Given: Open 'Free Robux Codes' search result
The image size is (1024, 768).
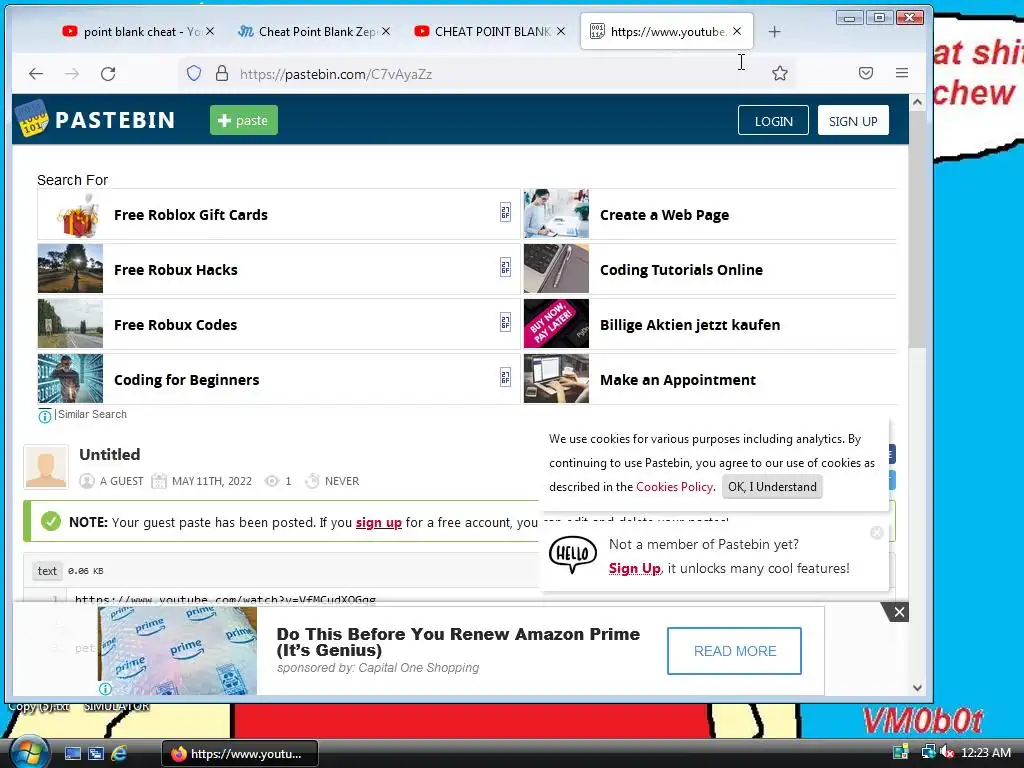Looking at the screenshot, I should click(x=279, y=324).
